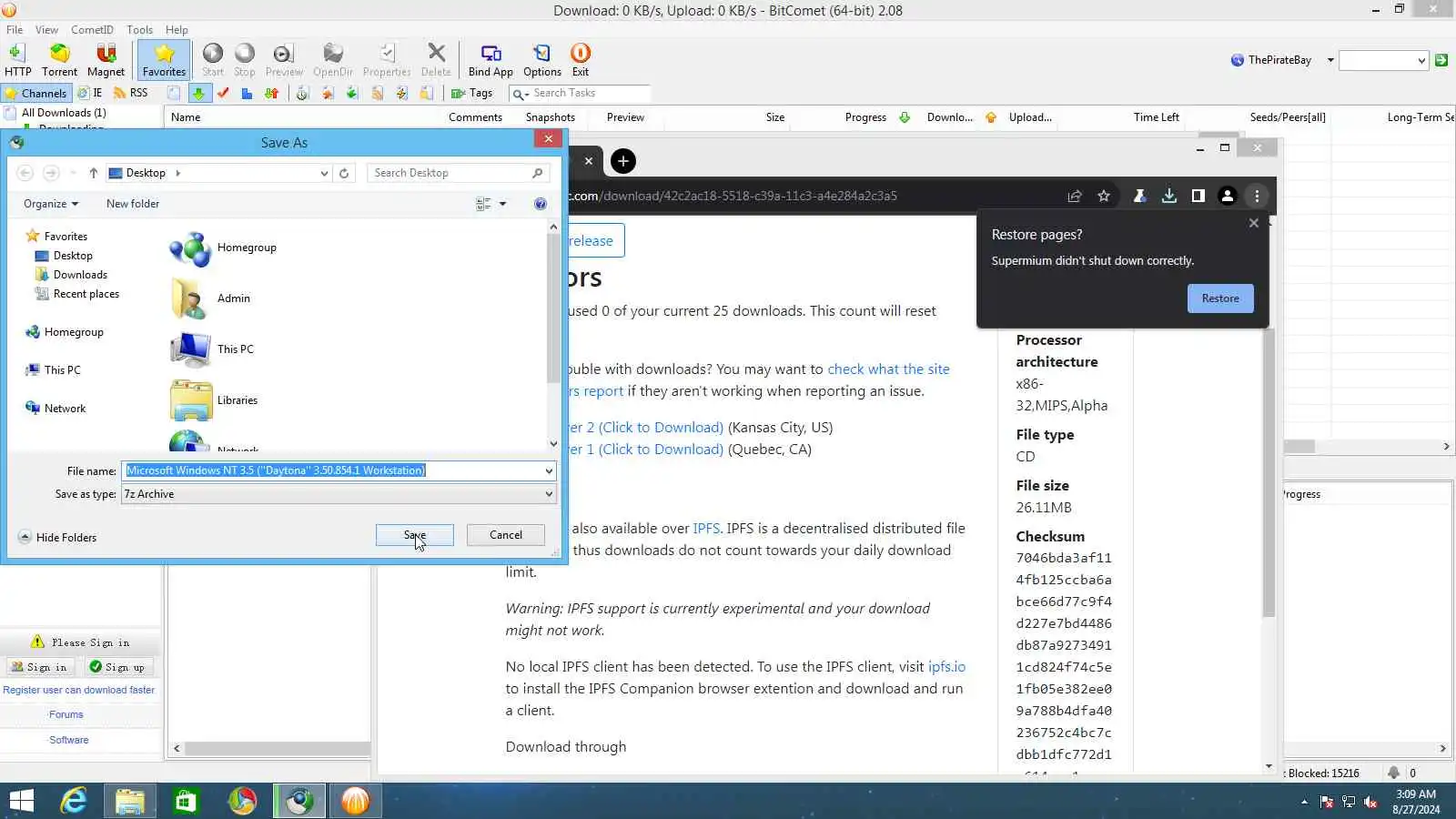Screen dimensions: 1456x819
Task: Open the Help menu
Action: 177,29
